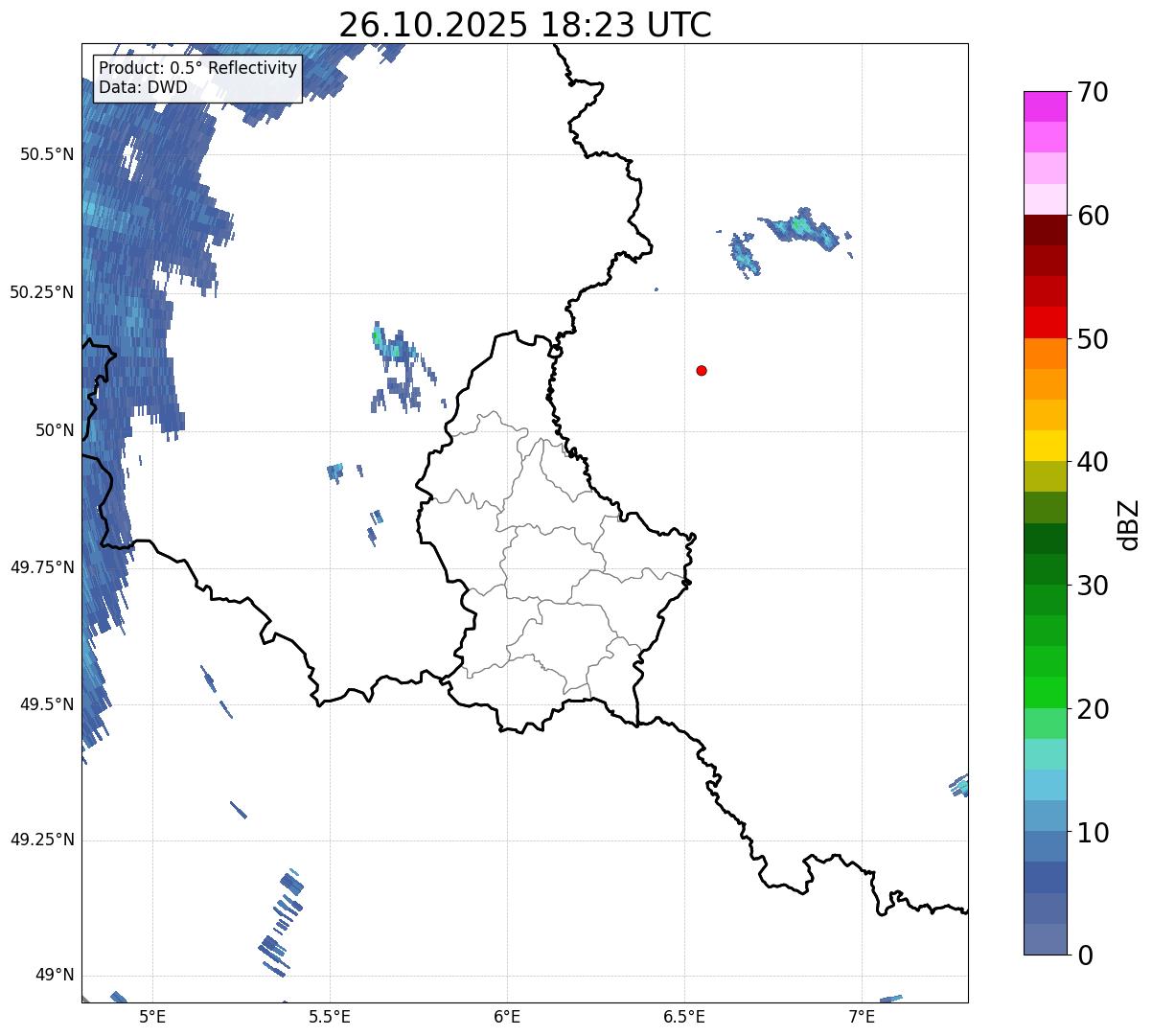Click the dBZ colorbar axis label
This screenshot has height=1036, width=1152.
coord(1129,523)
